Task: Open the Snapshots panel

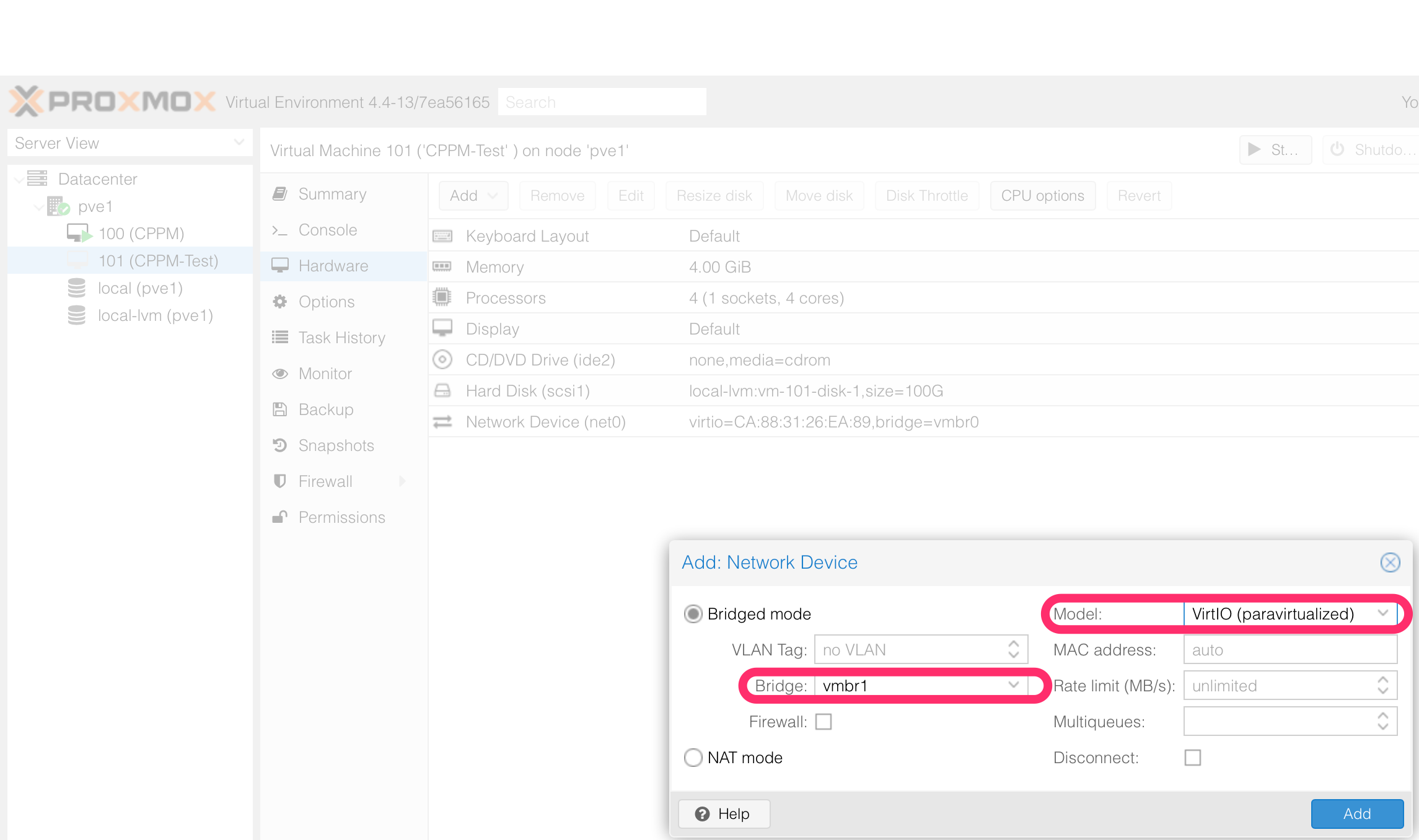Action: (x=336, y=445)
